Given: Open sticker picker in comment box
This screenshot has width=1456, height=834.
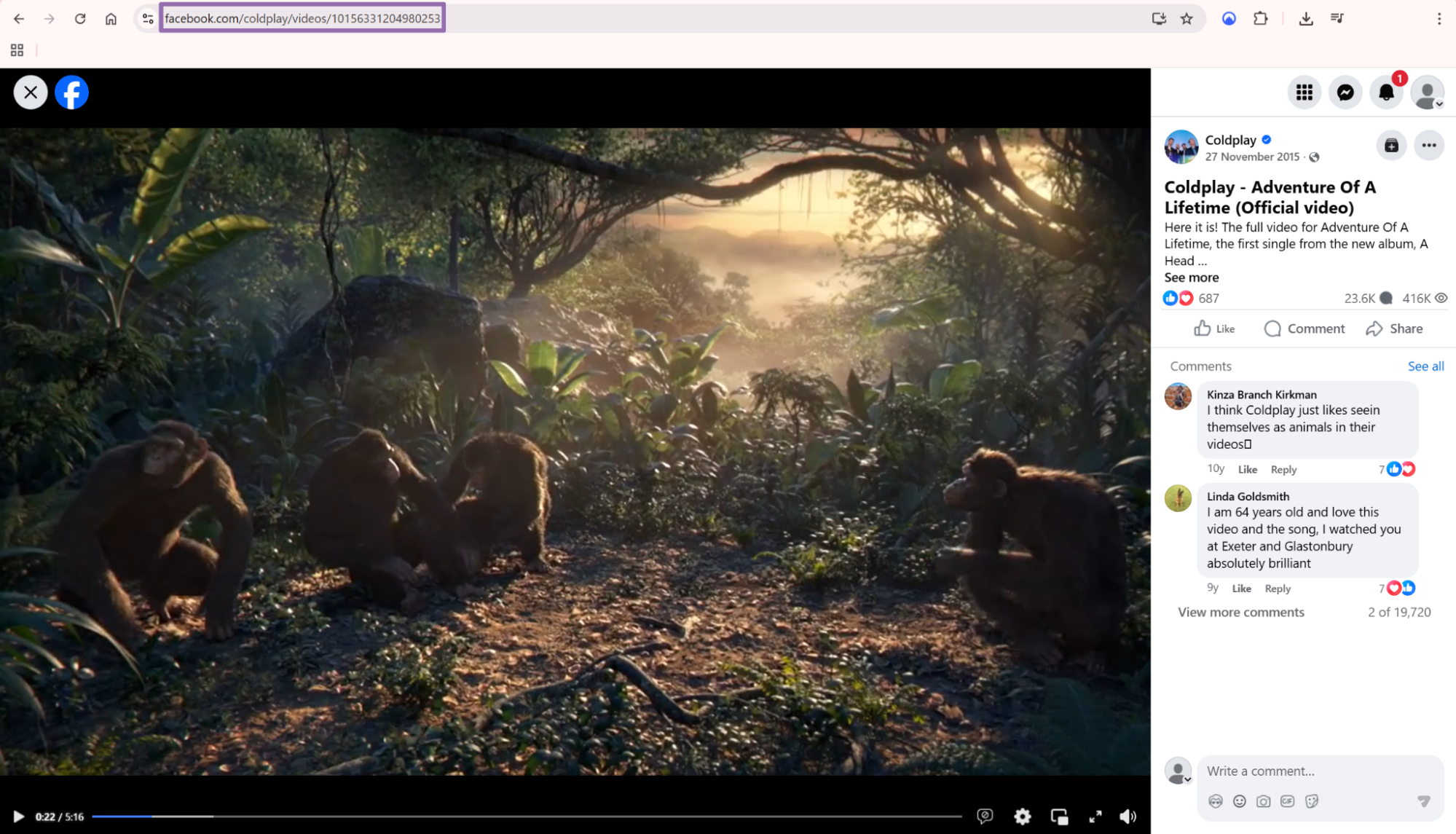Looking at the screenshot, I should (x=1312, y=801).
